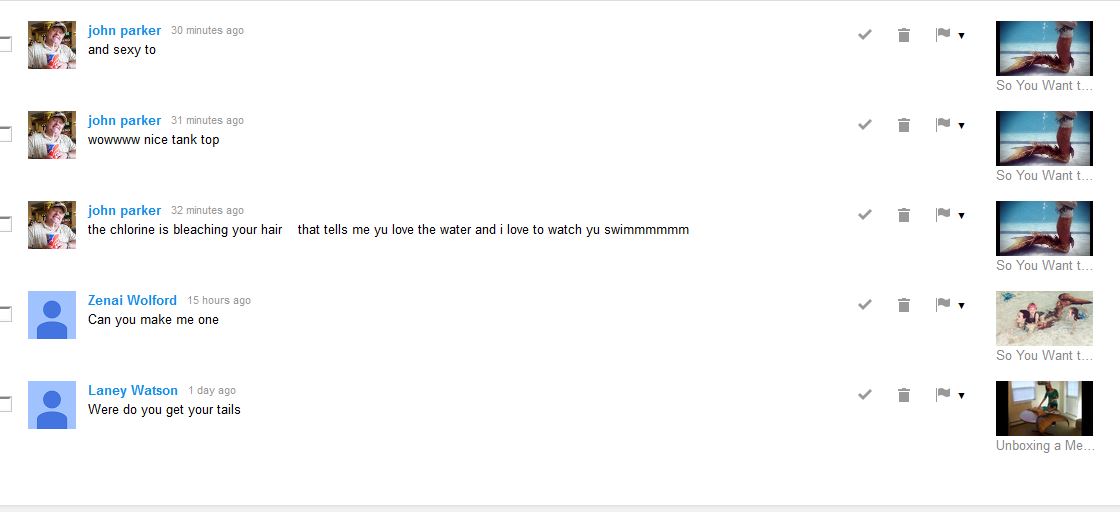The width and height of the screenshot is (1120, 512).
Task: Approve Laney Watson's 'Were do you get' comment
Action: pyautogui.click(x=865, y=395)
